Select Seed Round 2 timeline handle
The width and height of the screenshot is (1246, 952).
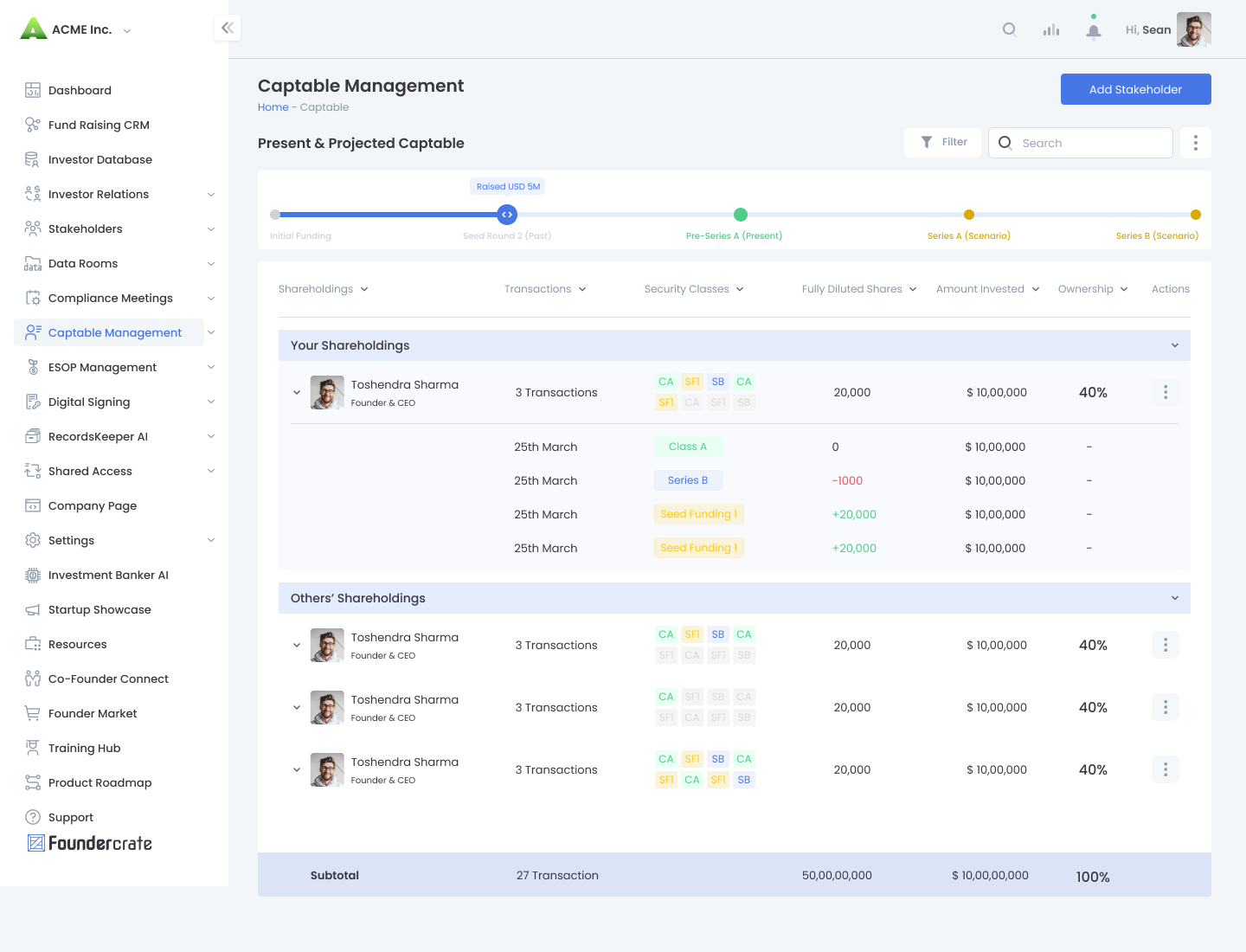(x=507, y=215)
